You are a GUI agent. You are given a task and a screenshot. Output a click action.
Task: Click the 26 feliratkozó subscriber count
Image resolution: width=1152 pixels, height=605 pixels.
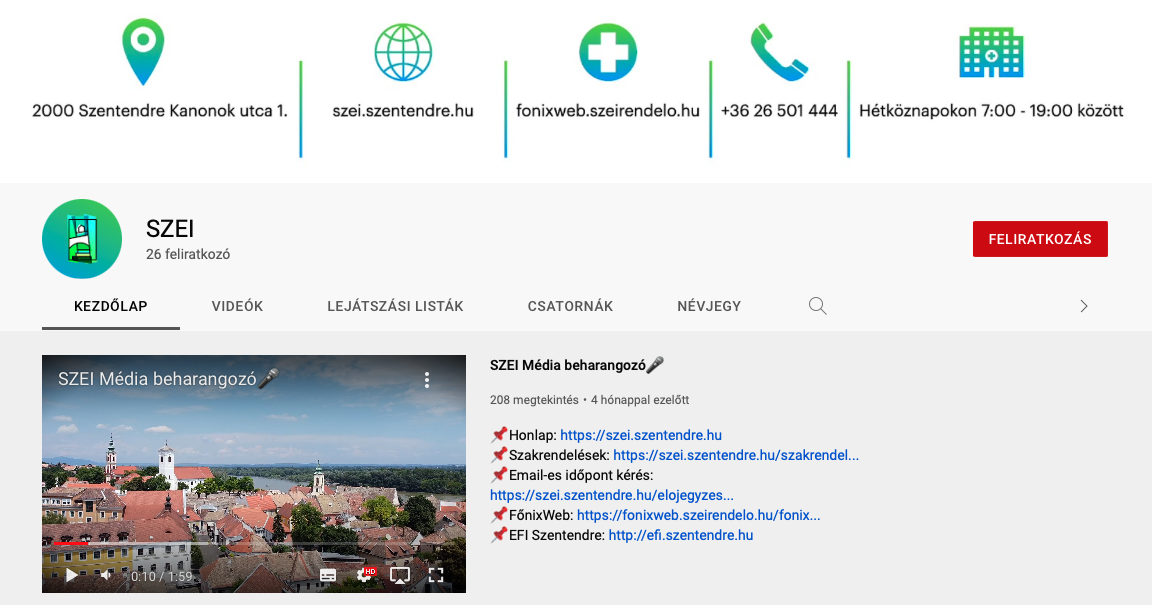188,254
